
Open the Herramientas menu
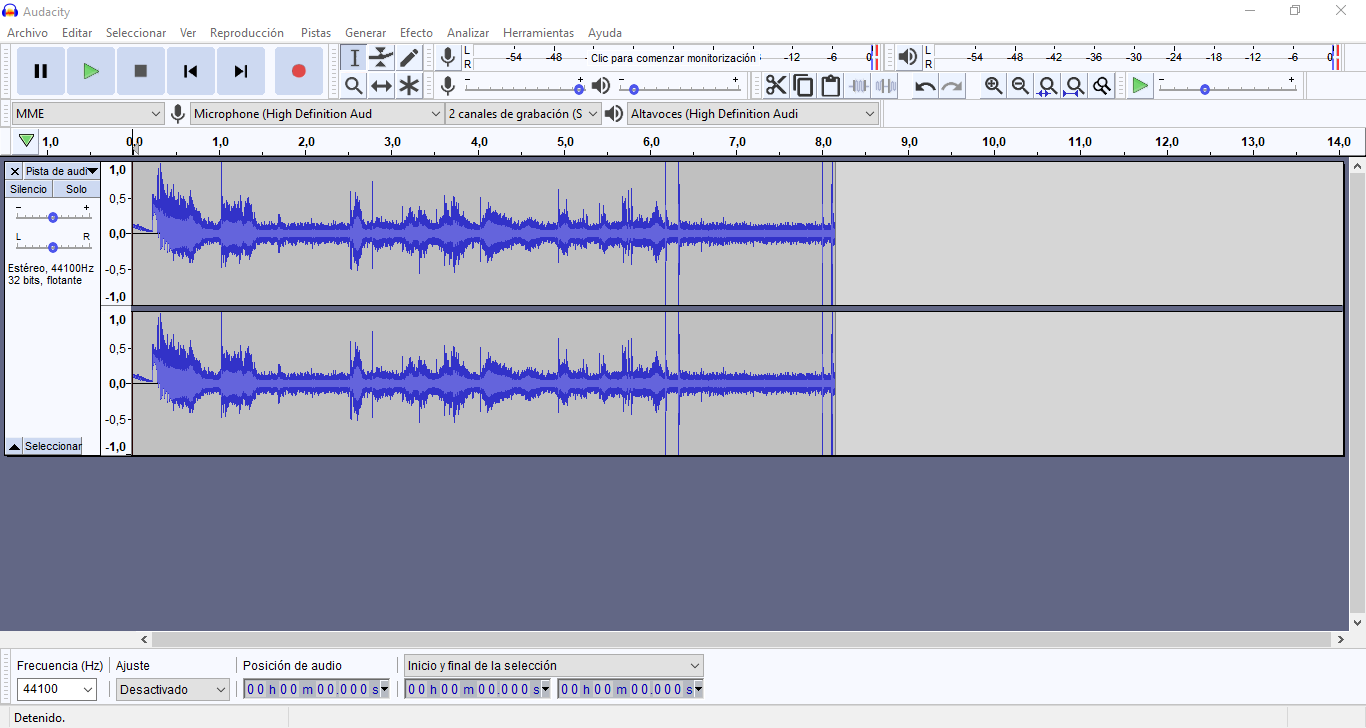(x=538, y=33)
